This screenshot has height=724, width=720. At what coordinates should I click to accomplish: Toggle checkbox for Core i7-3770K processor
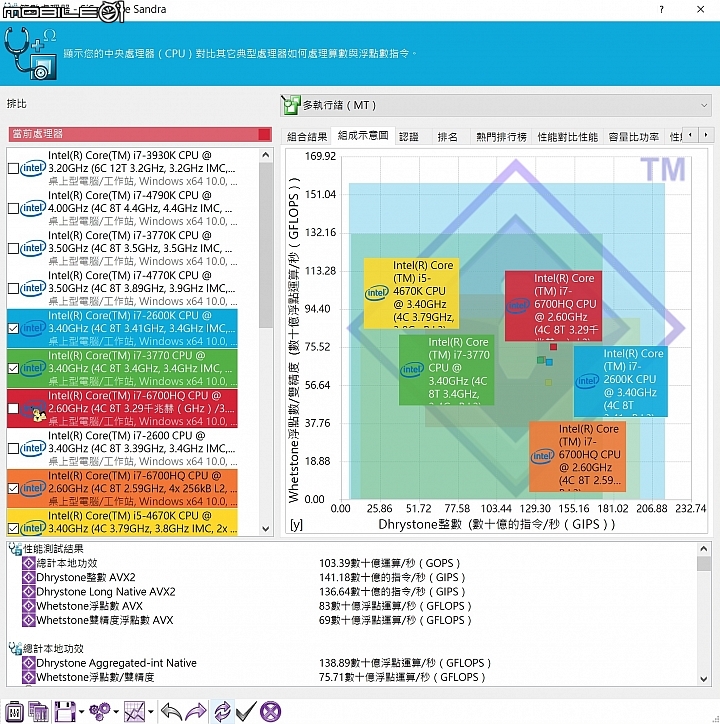point(13,248)
